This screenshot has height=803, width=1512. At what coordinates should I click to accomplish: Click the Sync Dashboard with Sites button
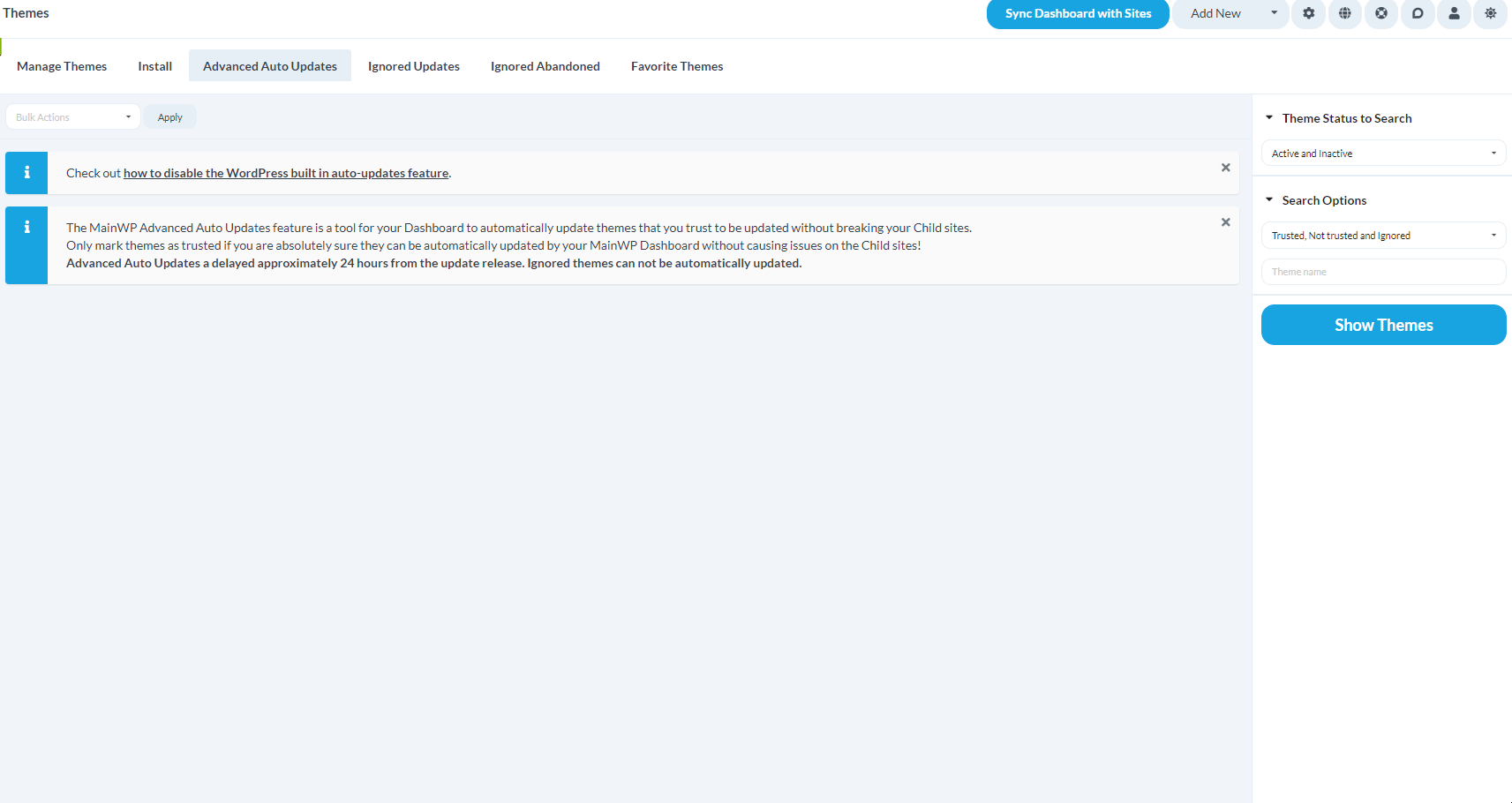click(1077, 13)
